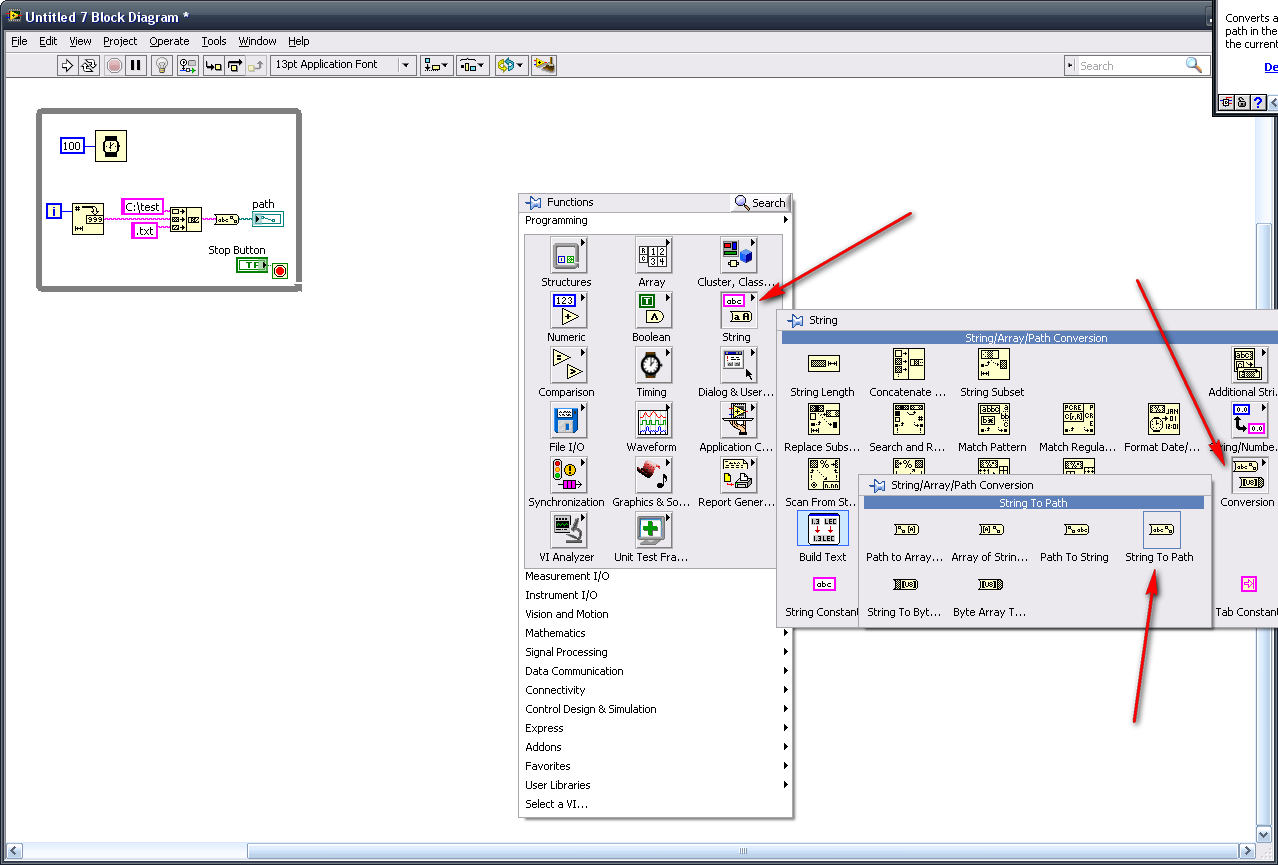Viewport: 1278px width, 865px height.
Task: Open the File menu
Action: pyautogui.click(x=19, y=41)
